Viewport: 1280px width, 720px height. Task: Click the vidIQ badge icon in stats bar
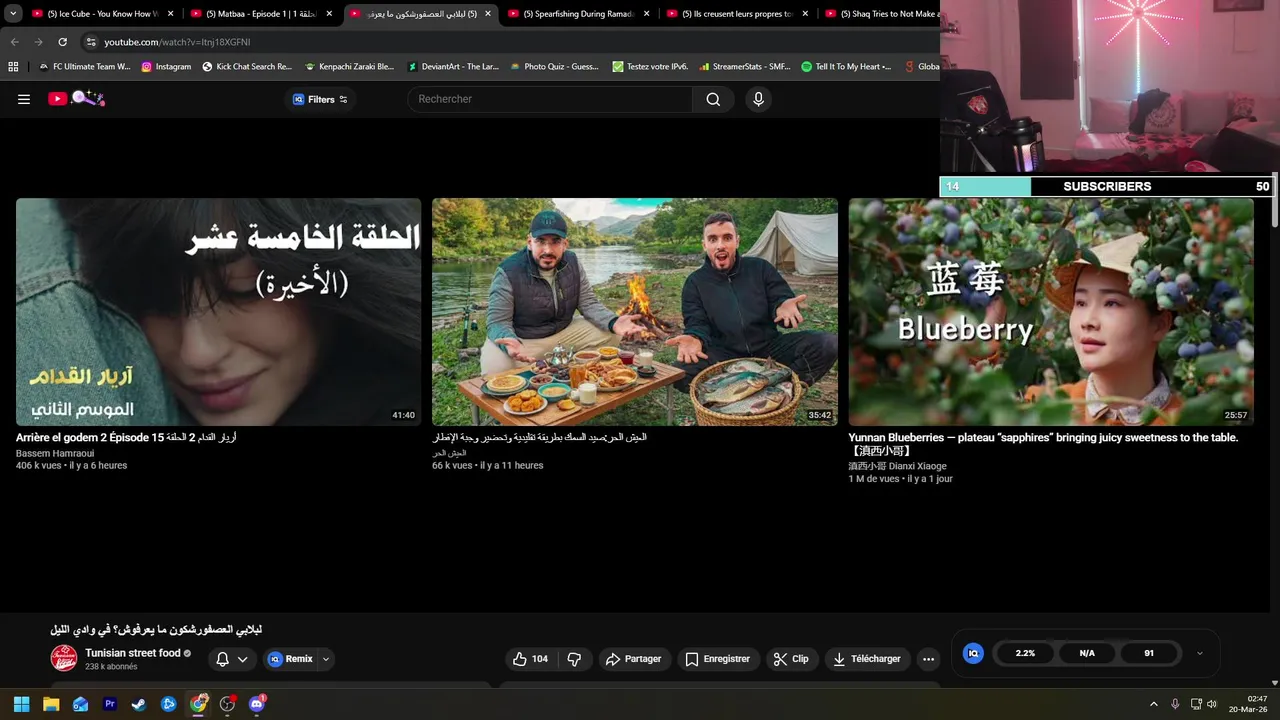(x=973, y=653)
